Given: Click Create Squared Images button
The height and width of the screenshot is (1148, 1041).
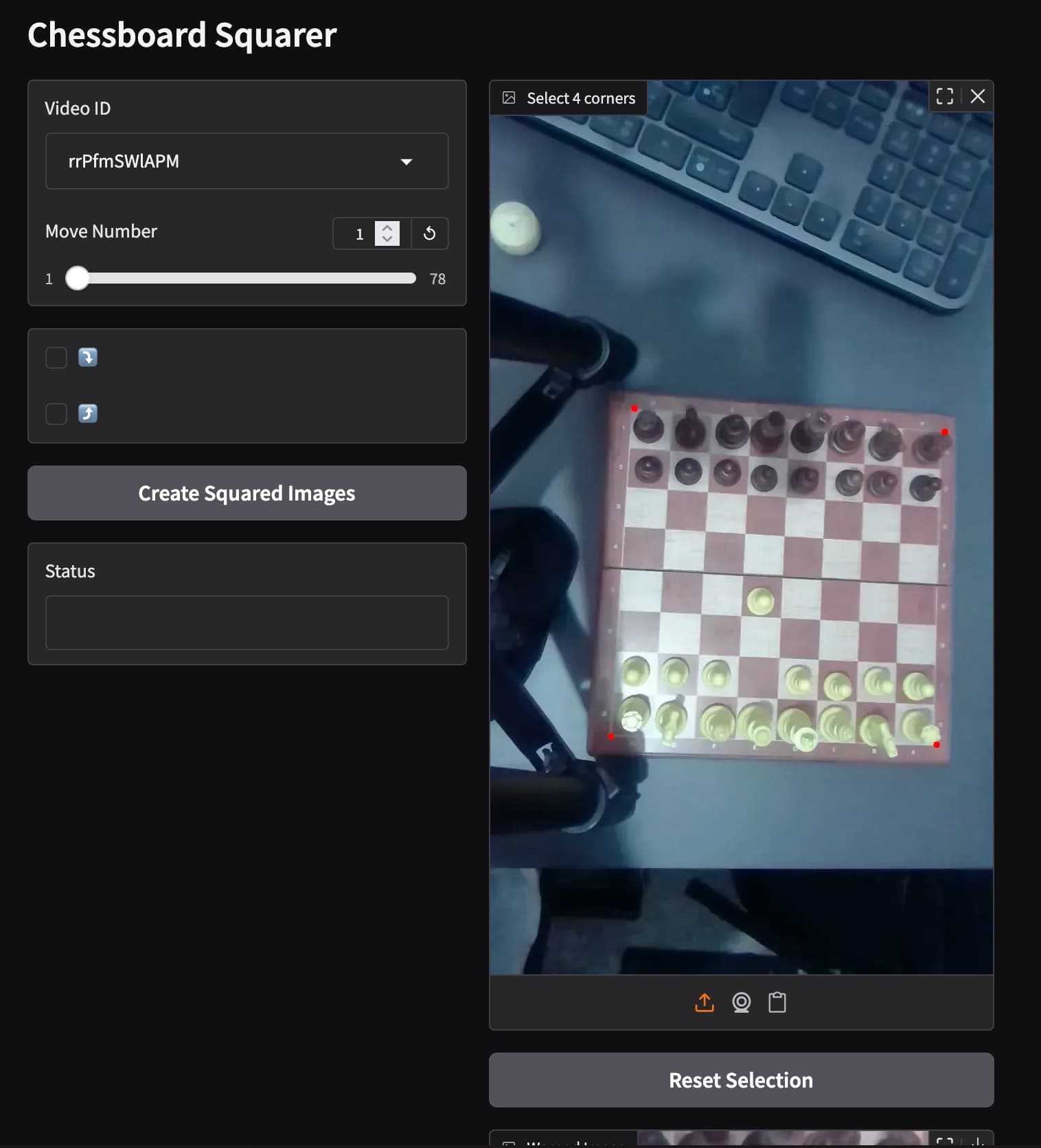Looking at the screenshot, I should [x=247, y=493].
